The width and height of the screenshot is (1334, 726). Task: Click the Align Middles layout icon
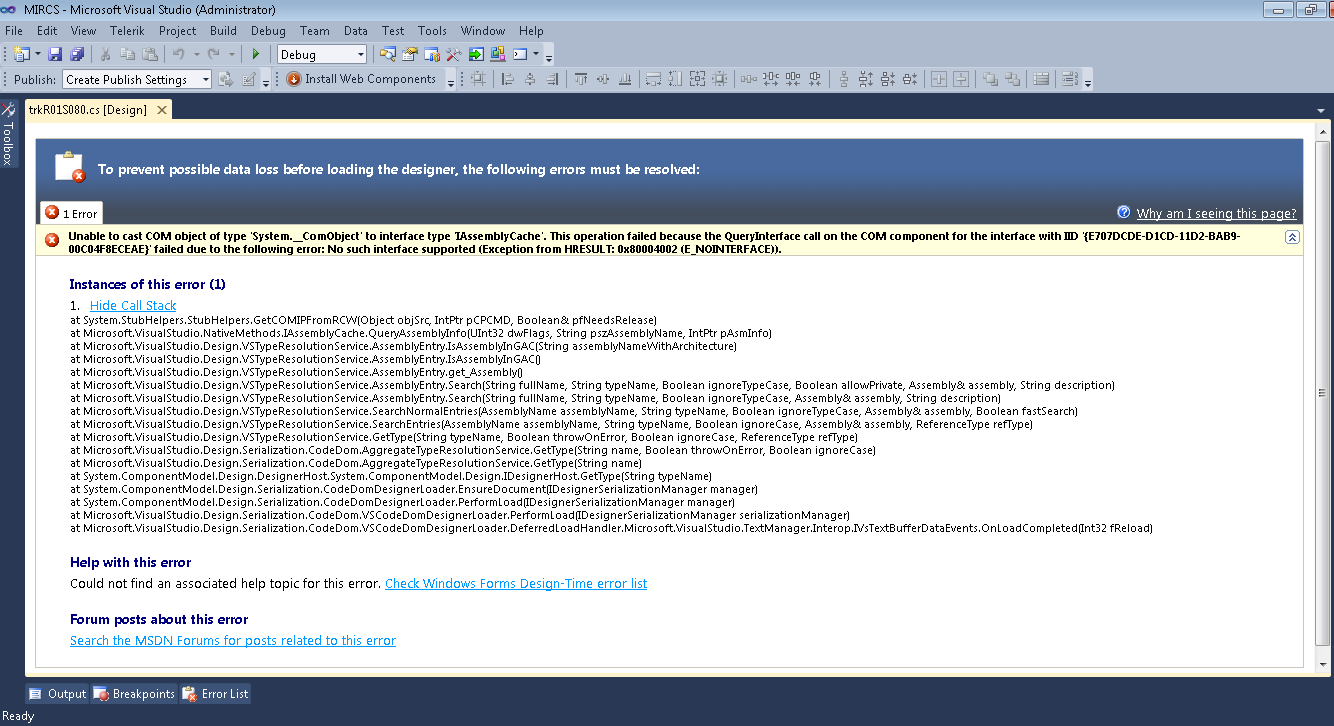pos(603,79)
